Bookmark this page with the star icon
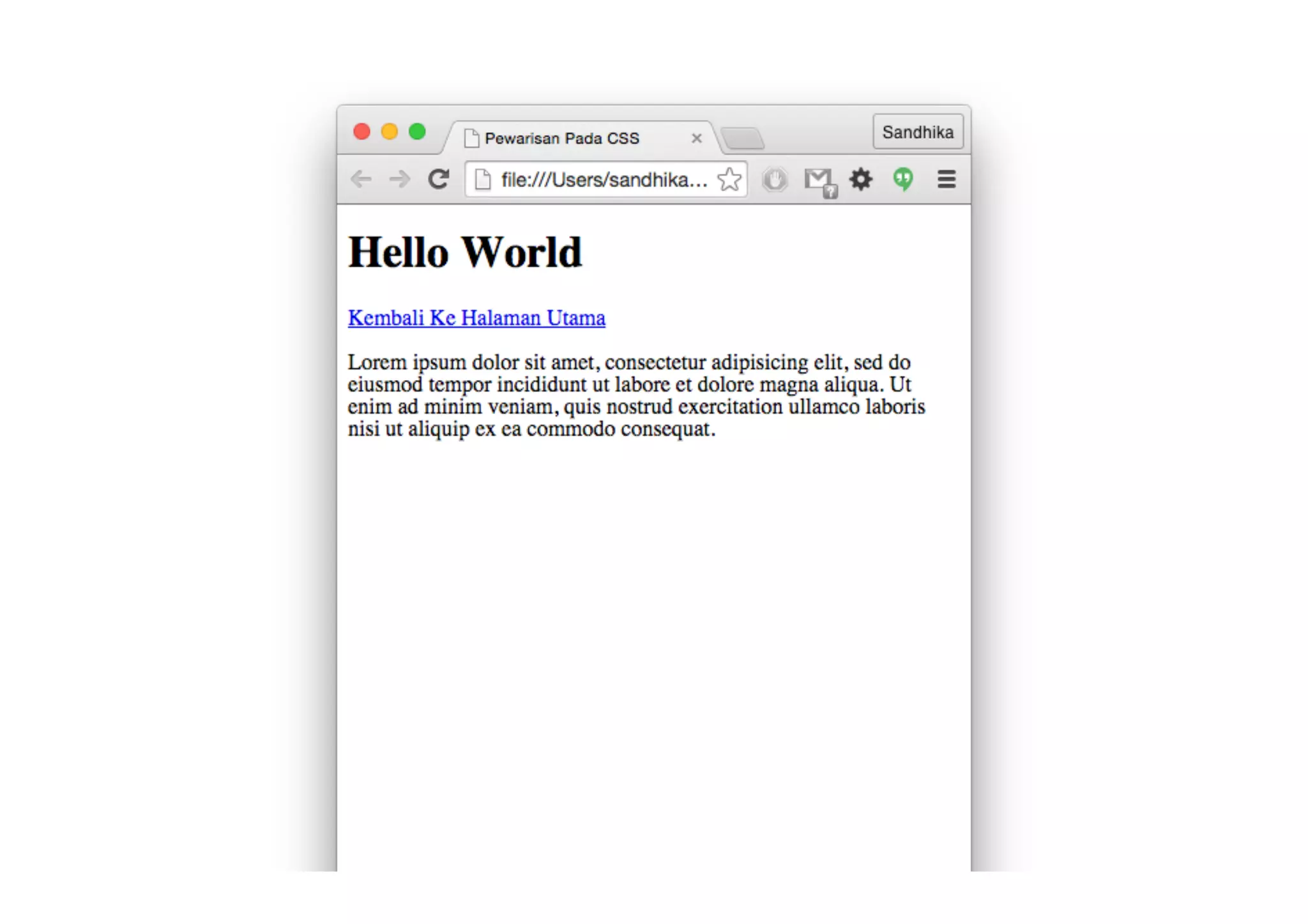 click(x=729, y=179)
